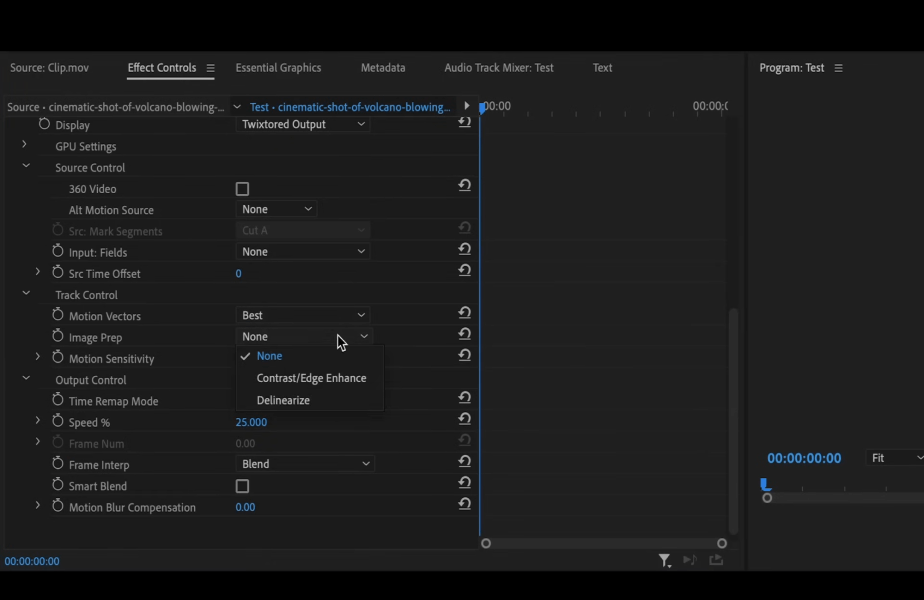Switch to the Metadata tab
Screen dimensions: 924x600
[x=383, y=68]
